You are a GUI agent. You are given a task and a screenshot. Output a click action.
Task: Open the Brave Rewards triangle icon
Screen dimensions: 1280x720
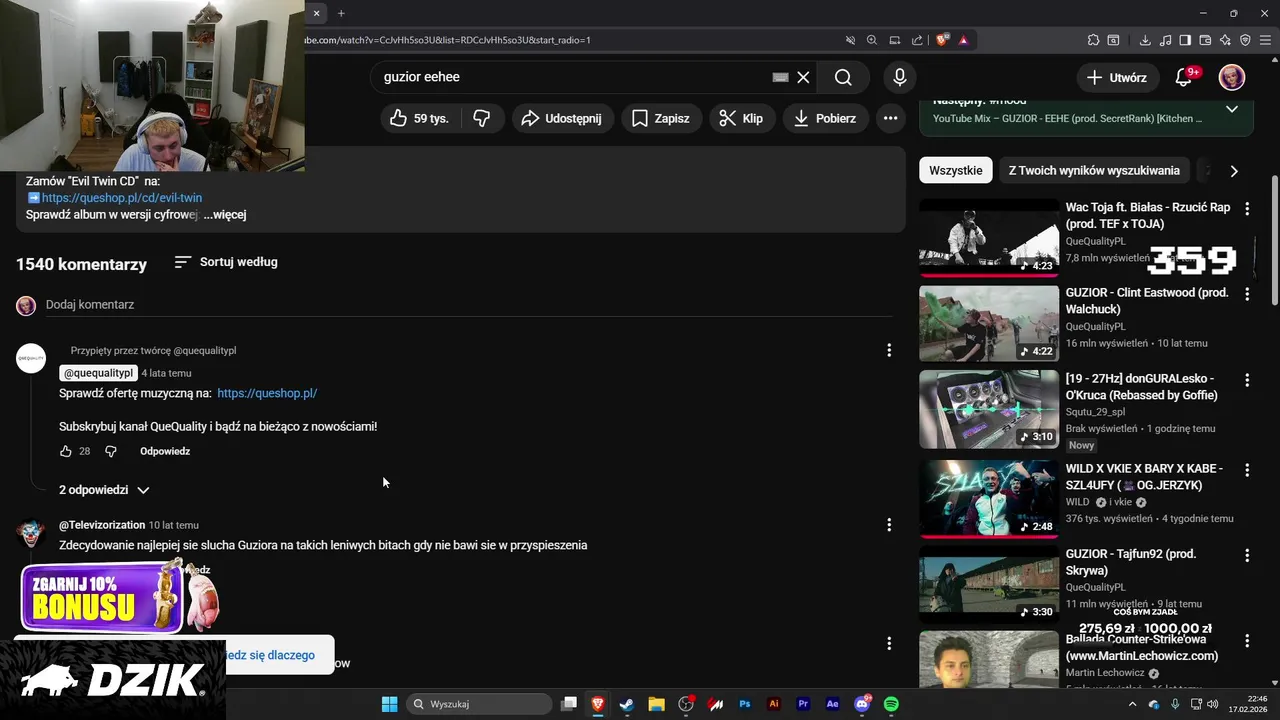tap(963, 40)
